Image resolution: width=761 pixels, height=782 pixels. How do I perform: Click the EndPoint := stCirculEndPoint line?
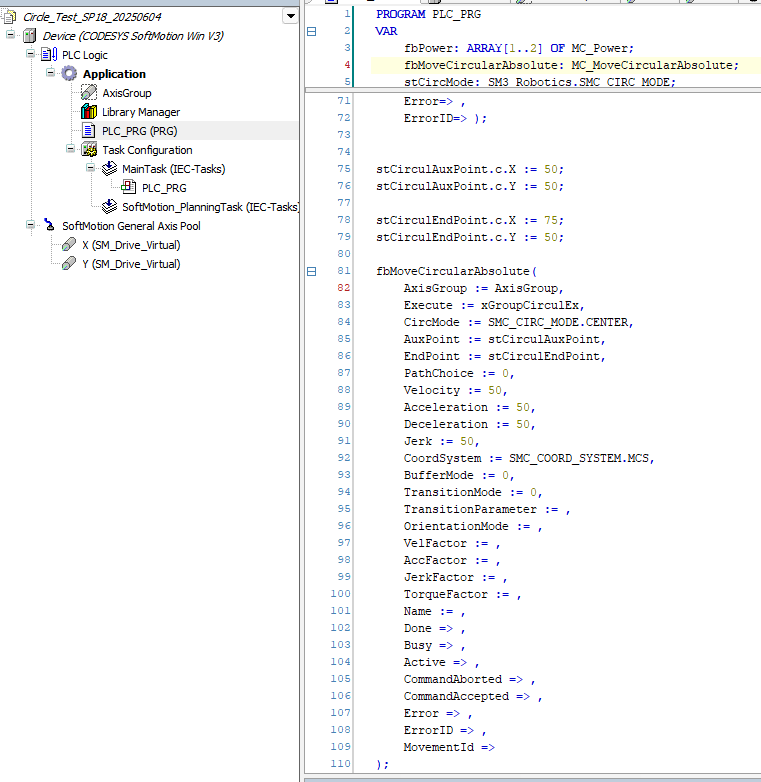pyautogui.click(x=504, y=356)
